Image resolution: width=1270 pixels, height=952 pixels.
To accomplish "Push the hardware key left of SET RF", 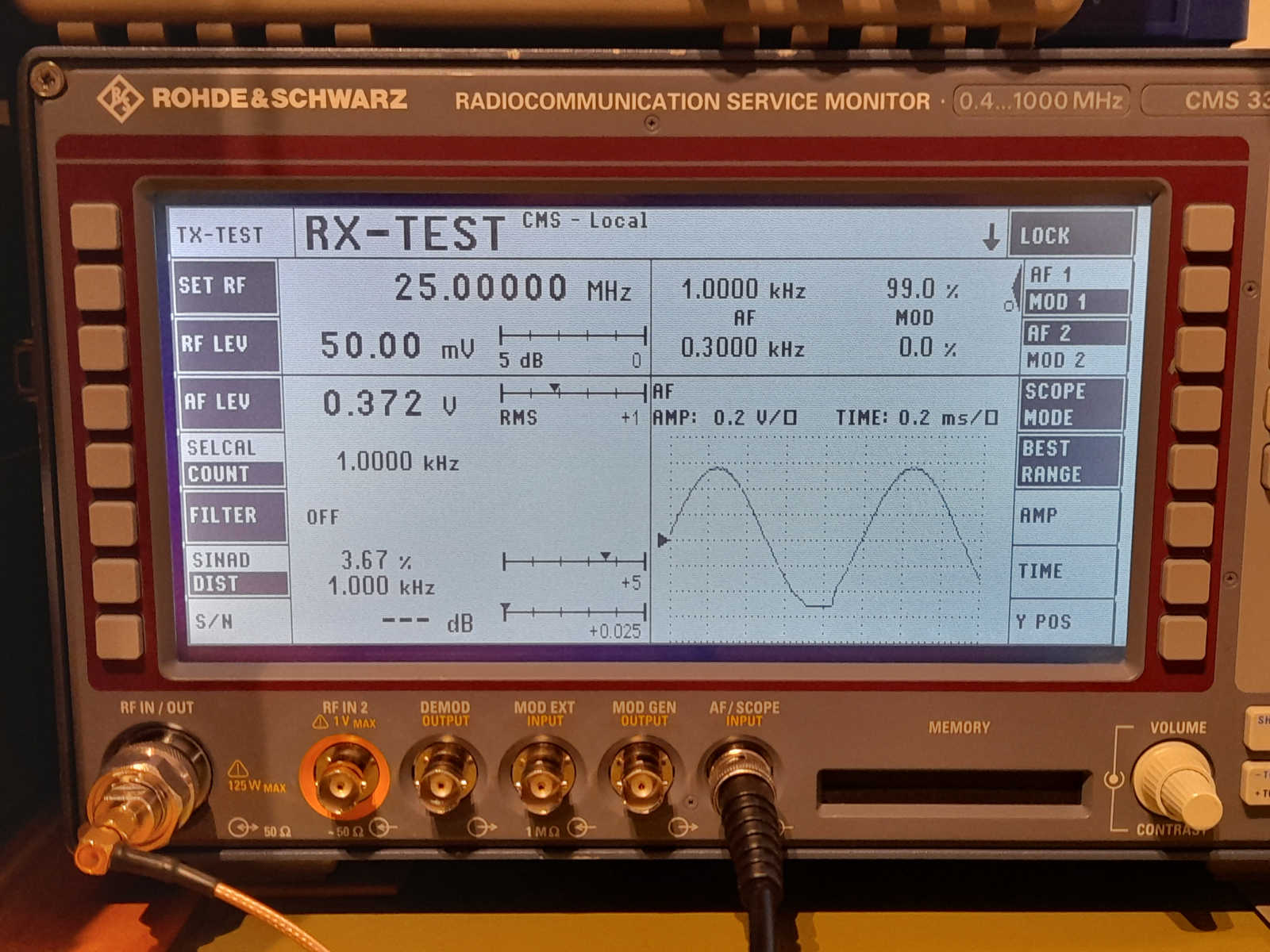I will point(98,287).
